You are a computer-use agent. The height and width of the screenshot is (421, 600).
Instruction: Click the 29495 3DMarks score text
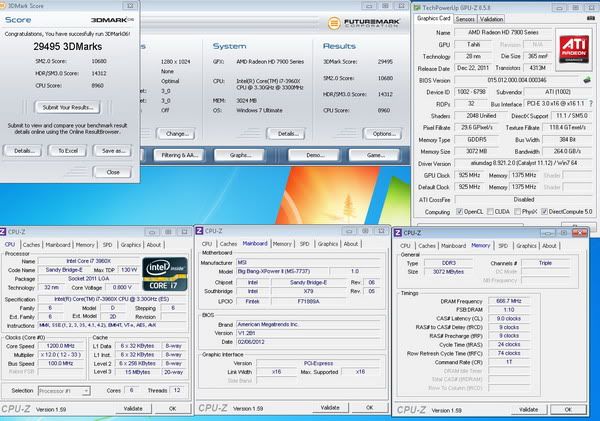pos(68,47)
